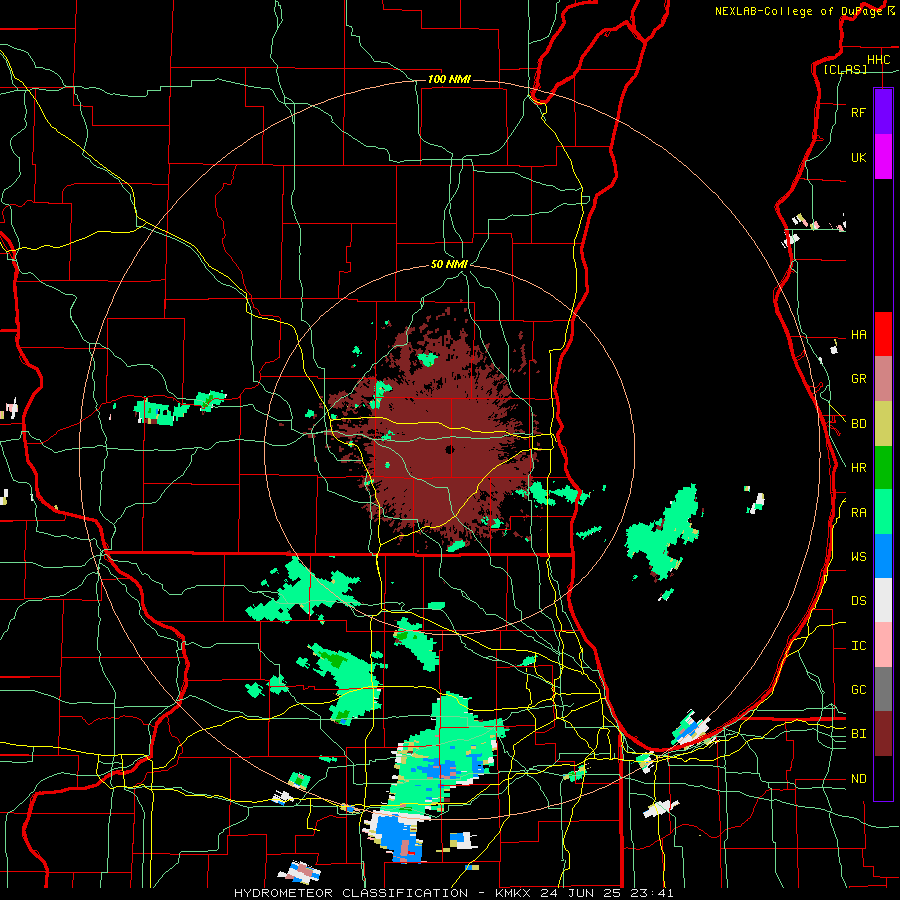Click the 'IC' legend label
This screenshot has height=900, width=900.
point(858,646)
